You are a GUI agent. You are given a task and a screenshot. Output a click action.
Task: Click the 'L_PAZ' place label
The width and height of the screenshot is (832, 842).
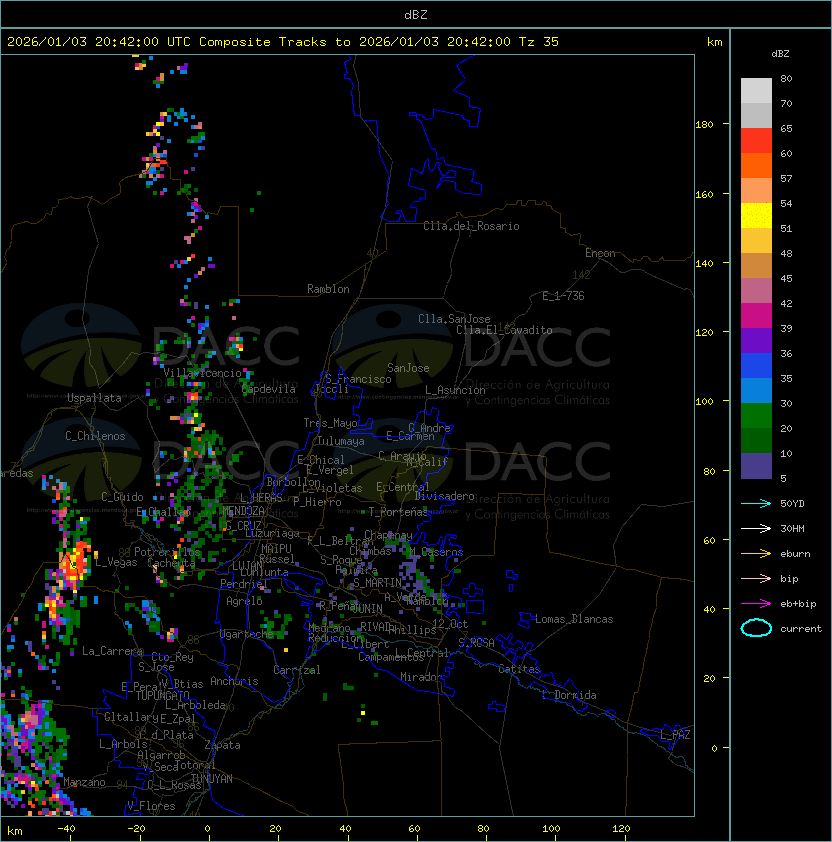675,735
